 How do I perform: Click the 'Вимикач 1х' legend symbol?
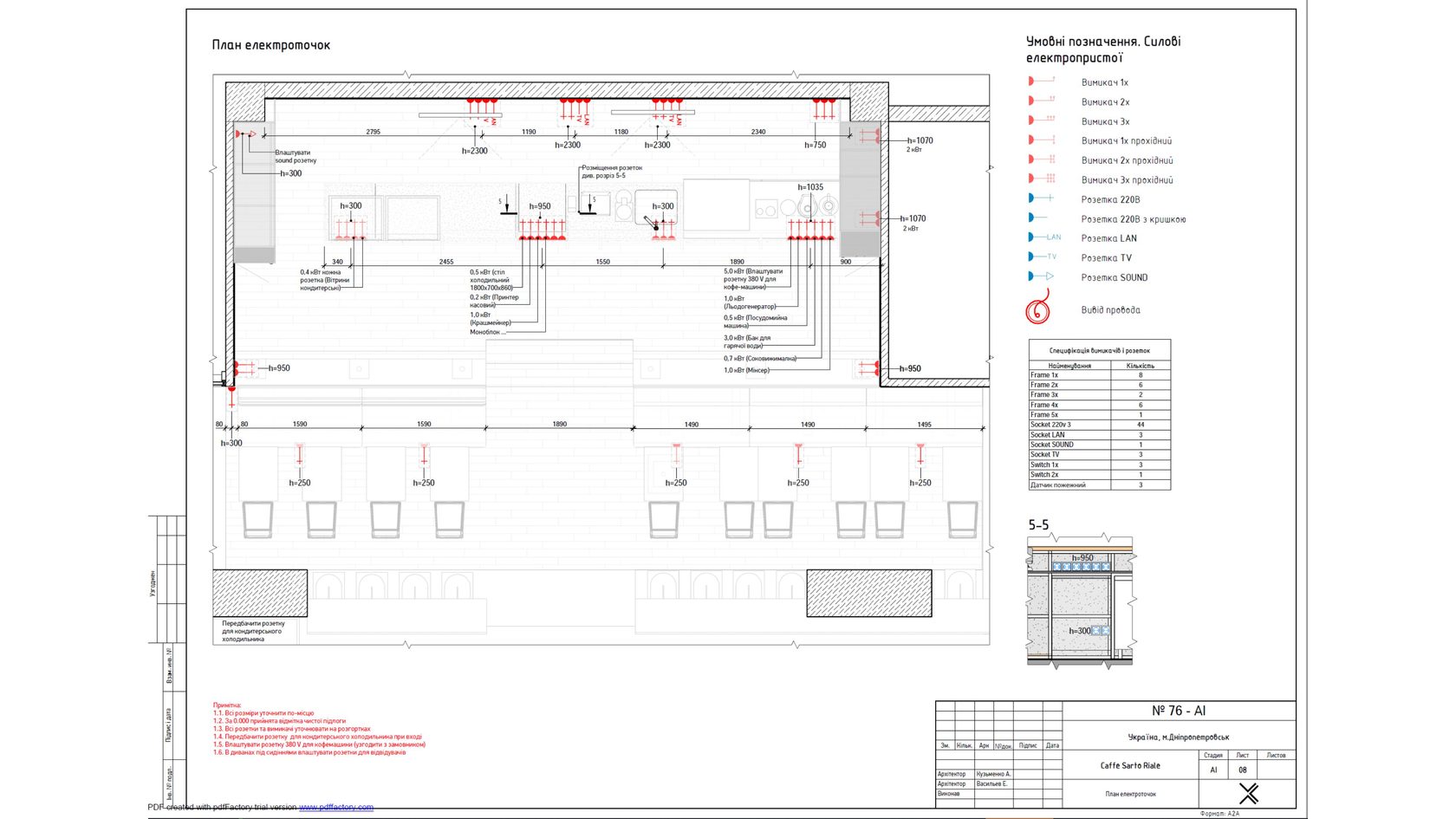1042,81
